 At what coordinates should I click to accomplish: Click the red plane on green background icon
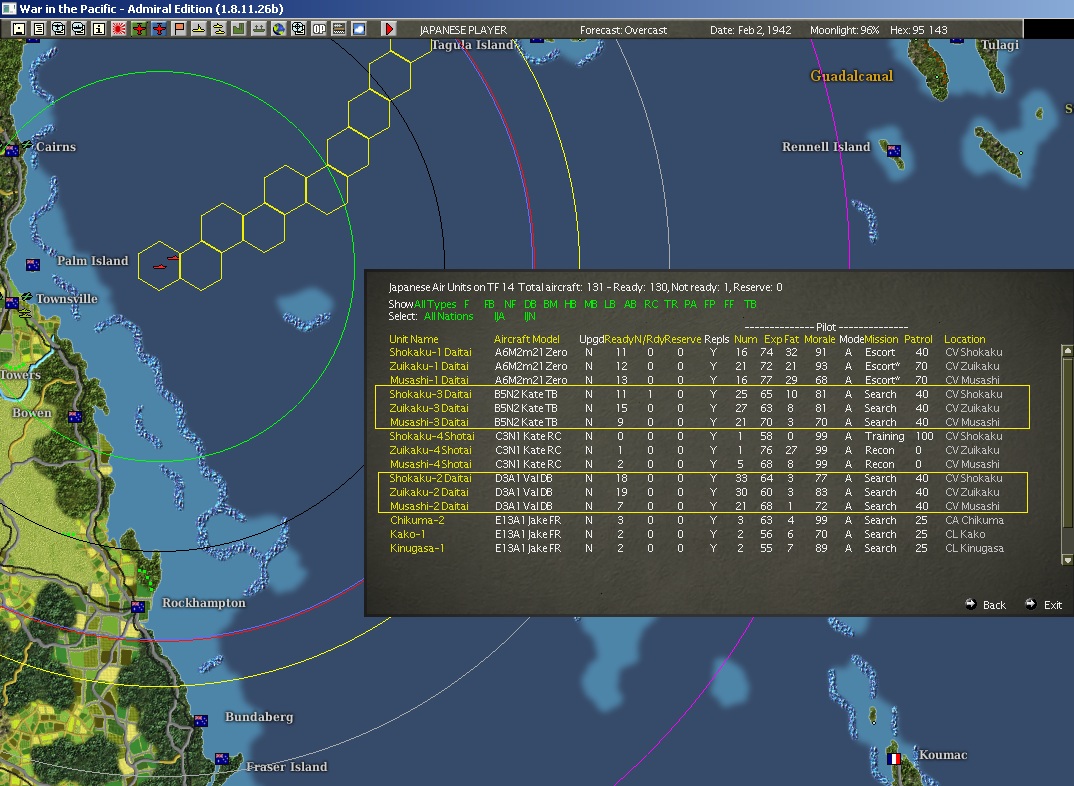(139, 29)
